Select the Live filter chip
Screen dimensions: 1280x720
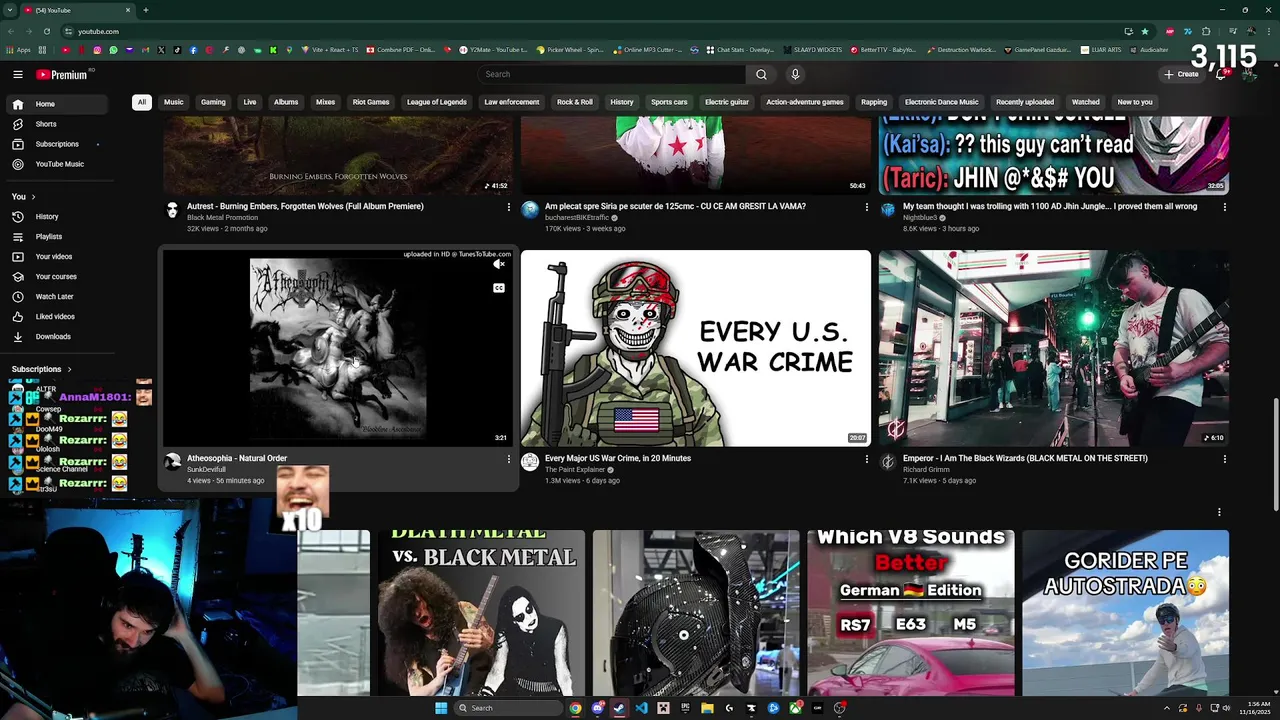250,102
